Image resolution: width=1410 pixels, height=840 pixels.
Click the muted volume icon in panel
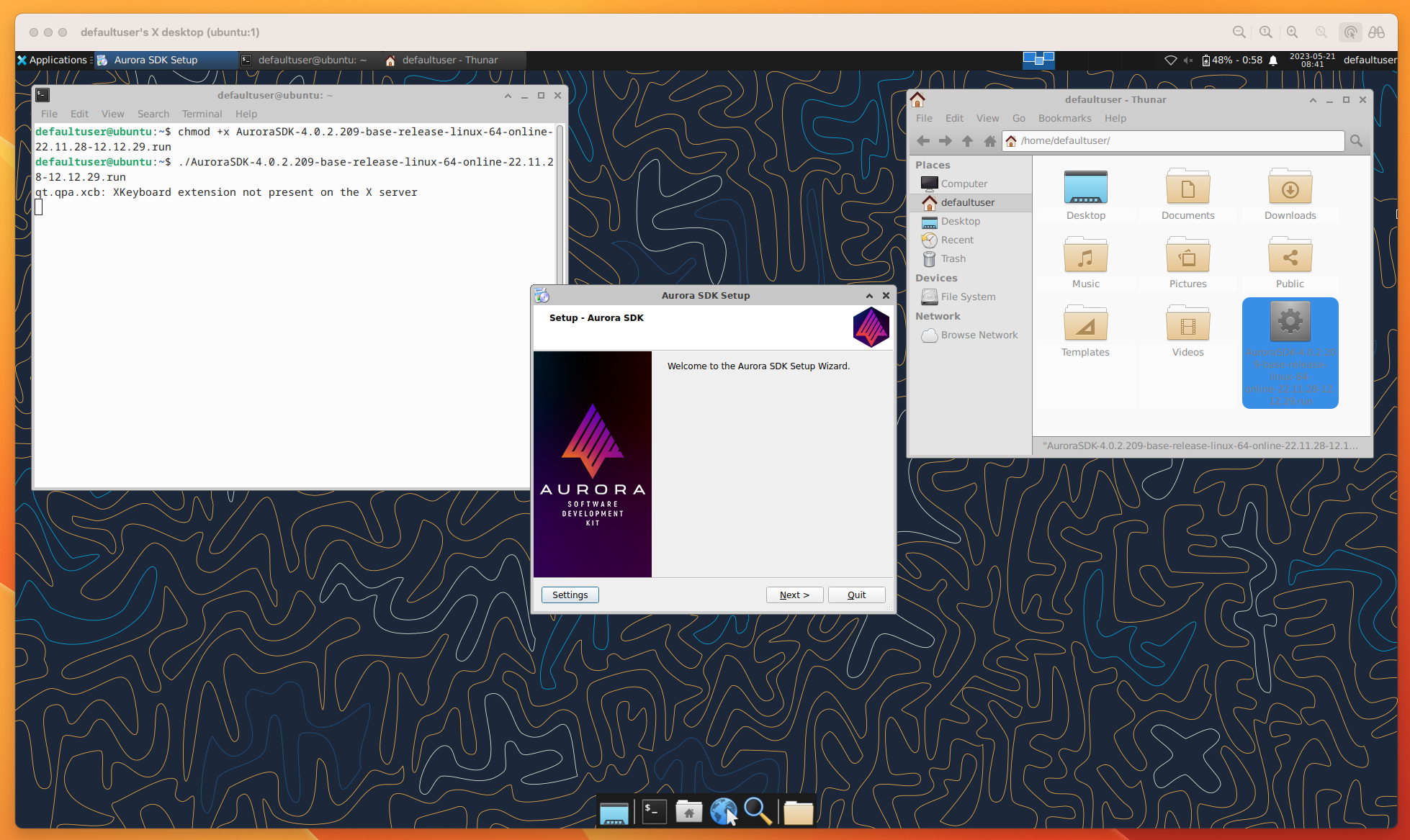[1187, 60]
